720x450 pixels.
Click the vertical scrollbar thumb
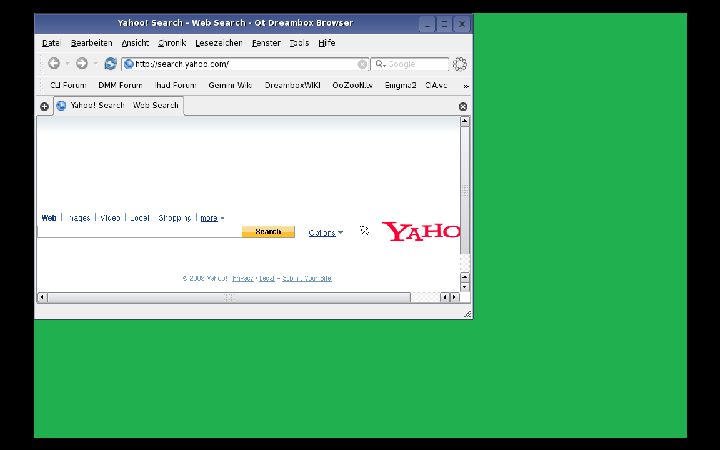click(465, 190)
